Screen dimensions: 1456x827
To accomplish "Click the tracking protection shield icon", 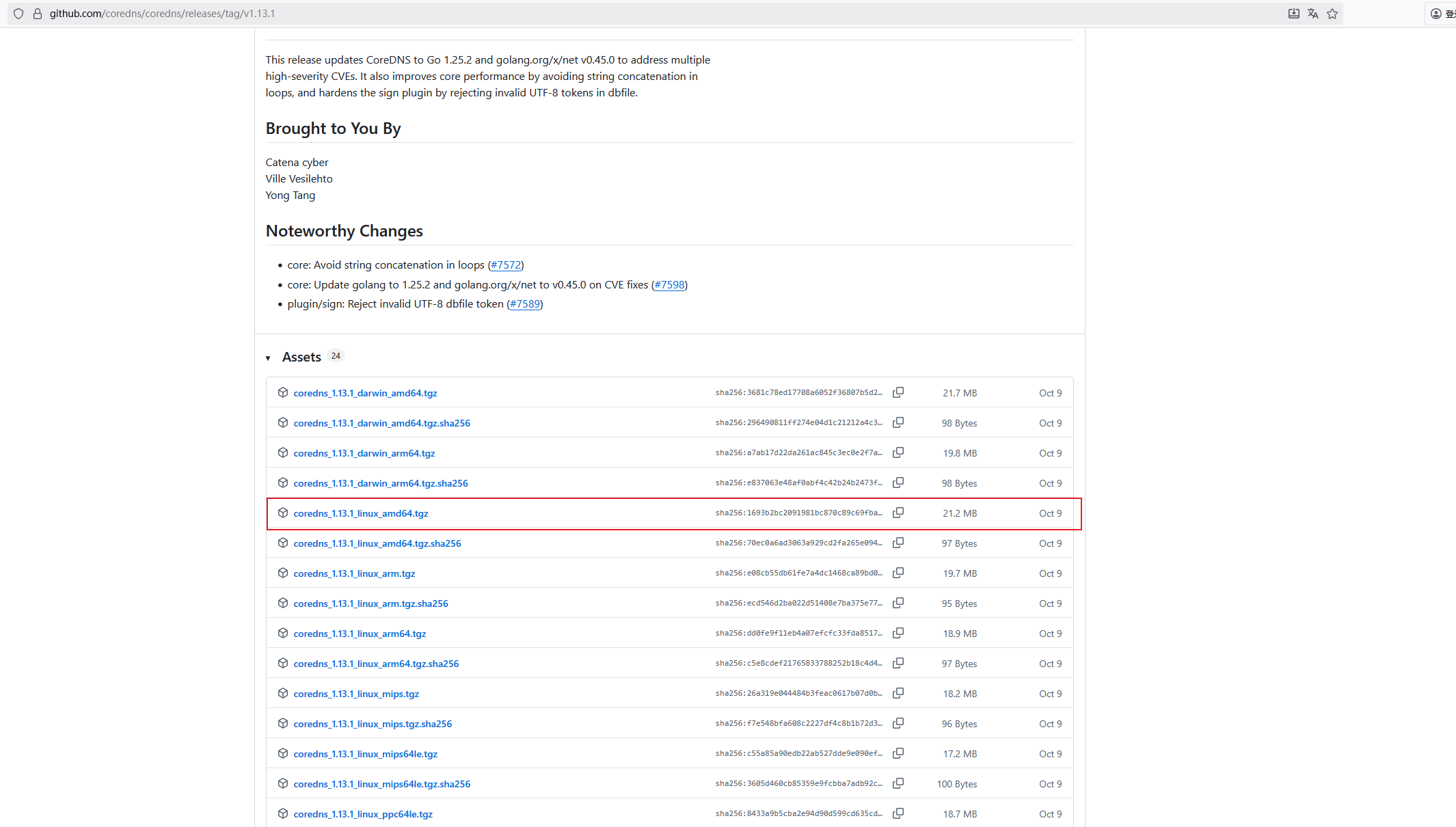I will [18, 14].
